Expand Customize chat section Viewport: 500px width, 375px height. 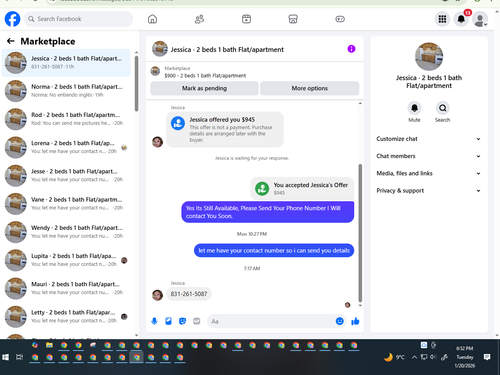(x=429, y=139)
